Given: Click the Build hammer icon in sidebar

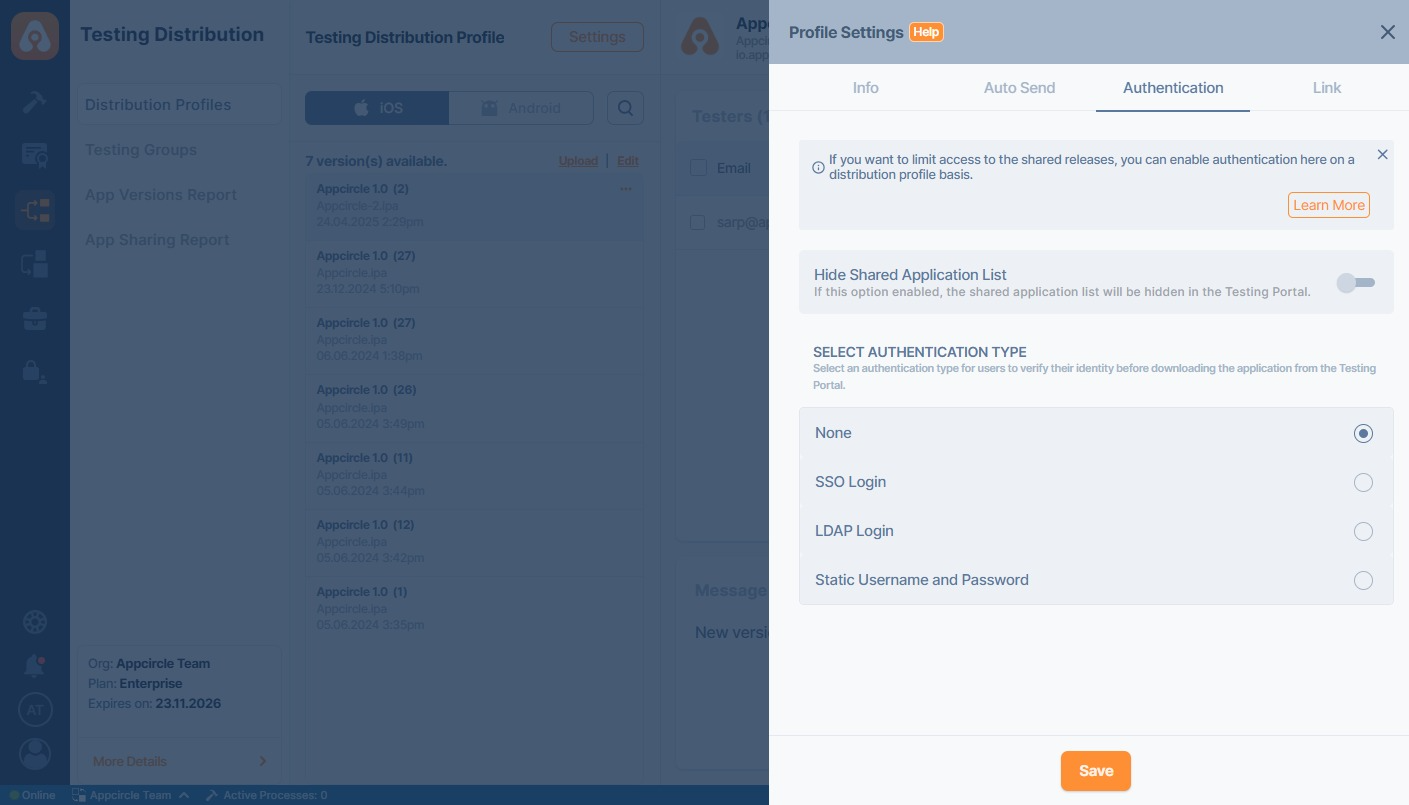Looking at the screenshot, I should click(35, 101).
